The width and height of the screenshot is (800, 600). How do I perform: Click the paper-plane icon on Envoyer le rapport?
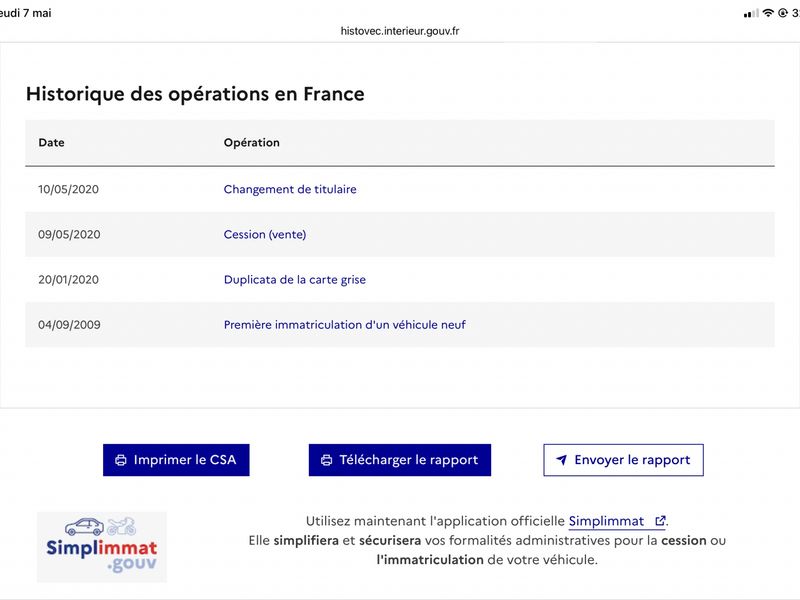(561, 460)
